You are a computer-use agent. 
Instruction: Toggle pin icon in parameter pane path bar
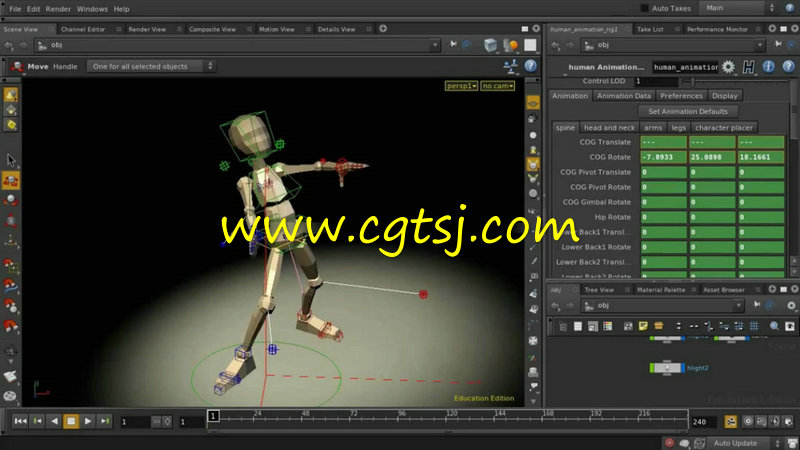click(778, 45)
